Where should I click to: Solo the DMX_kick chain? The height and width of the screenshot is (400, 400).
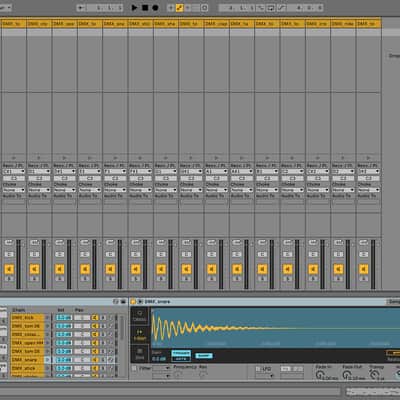point(103,318)
